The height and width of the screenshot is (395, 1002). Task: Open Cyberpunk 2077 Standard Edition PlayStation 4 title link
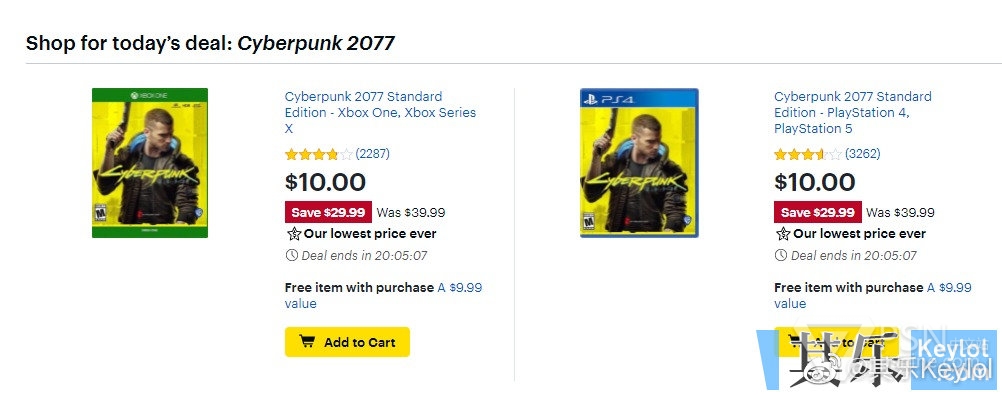click(x=852, y=112)
